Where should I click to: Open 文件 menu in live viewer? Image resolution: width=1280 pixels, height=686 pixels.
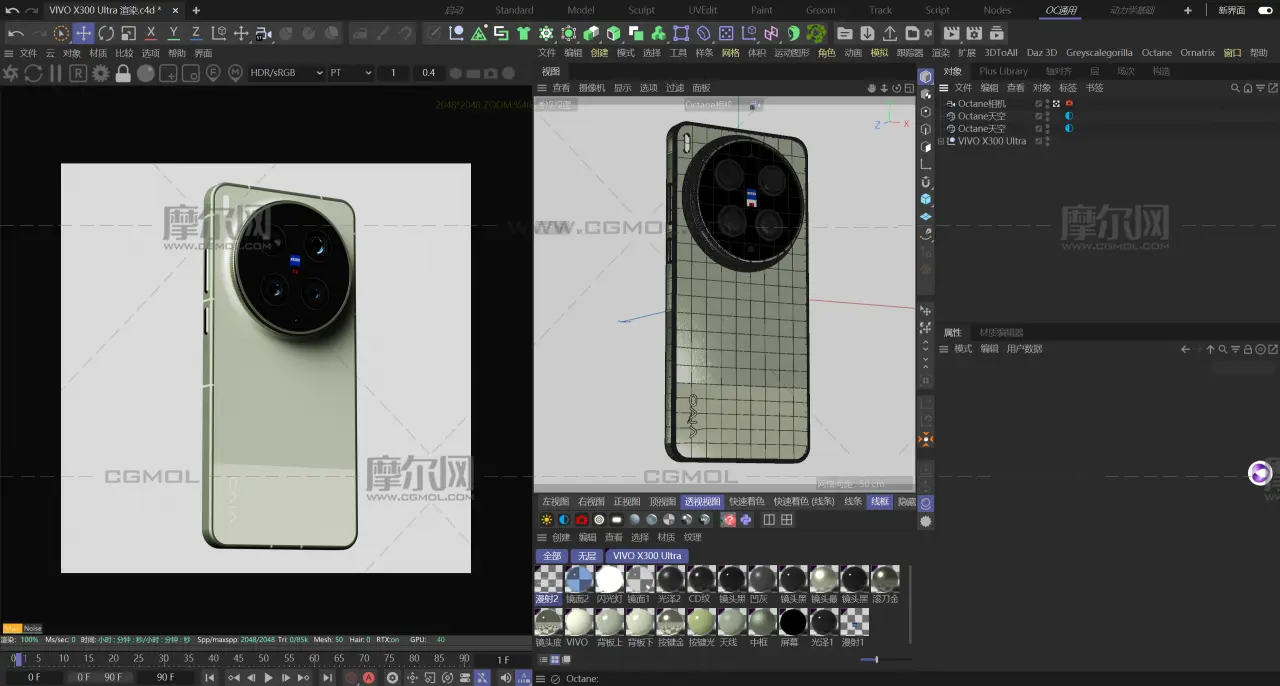28,53
